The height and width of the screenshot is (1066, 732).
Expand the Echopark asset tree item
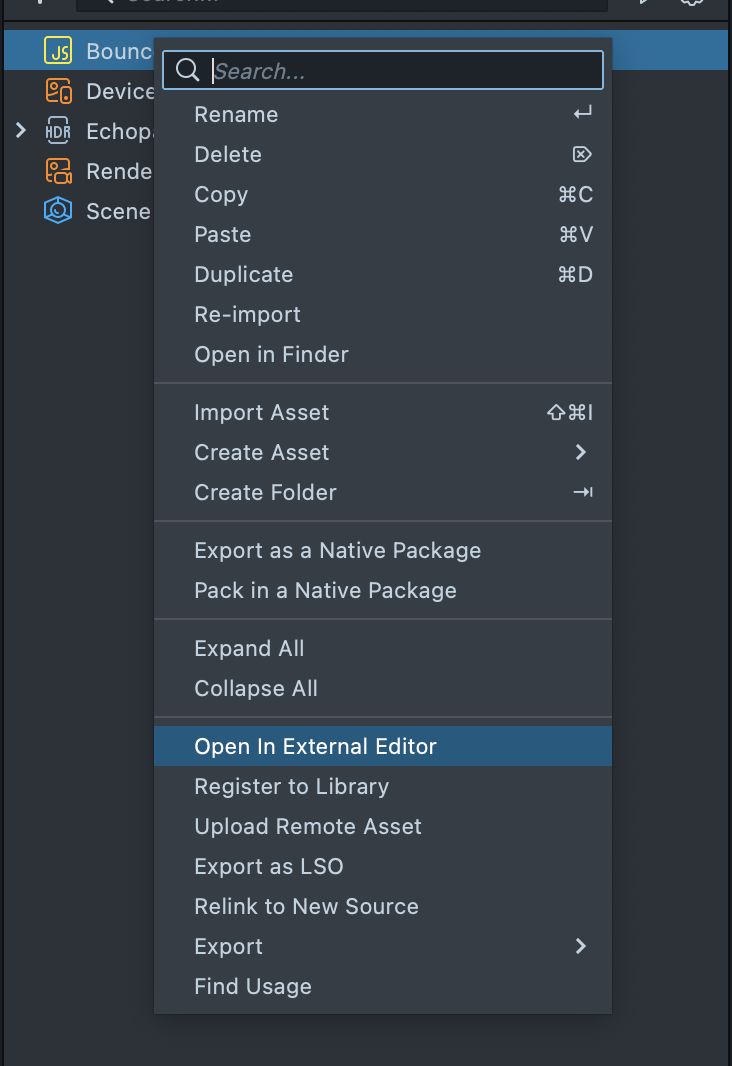point(21,131)
